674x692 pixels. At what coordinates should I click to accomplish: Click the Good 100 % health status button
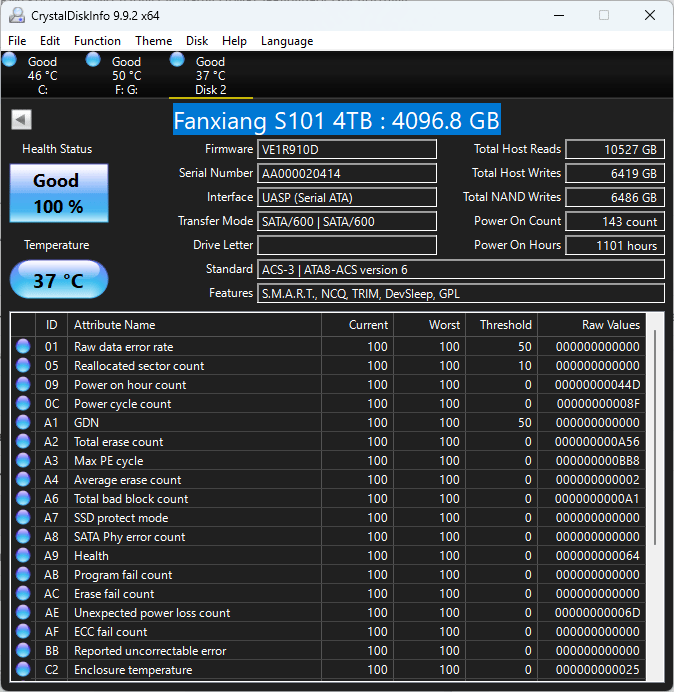click(59, 193)
